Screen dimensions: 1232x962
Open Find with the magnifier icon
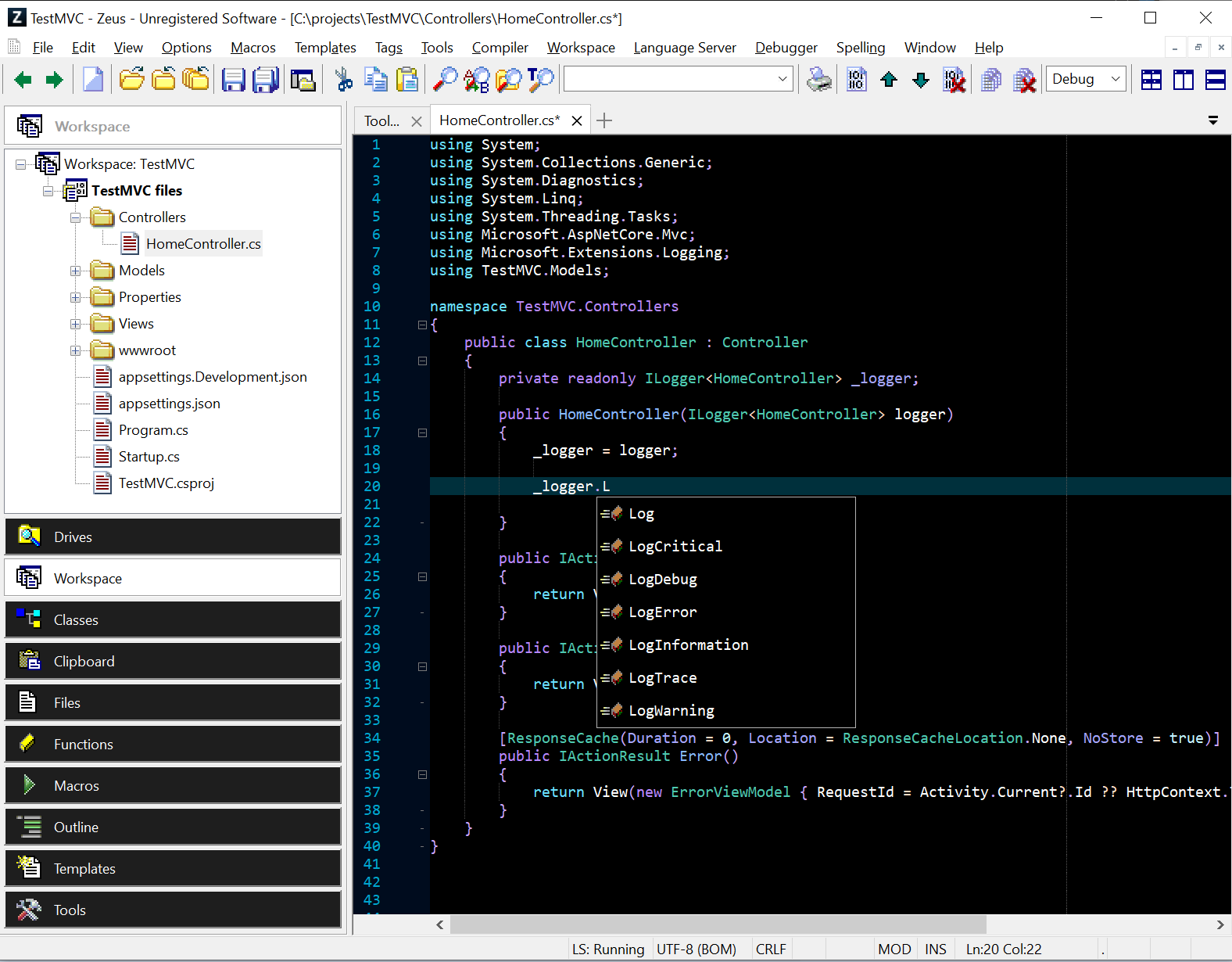pos(445,80)
